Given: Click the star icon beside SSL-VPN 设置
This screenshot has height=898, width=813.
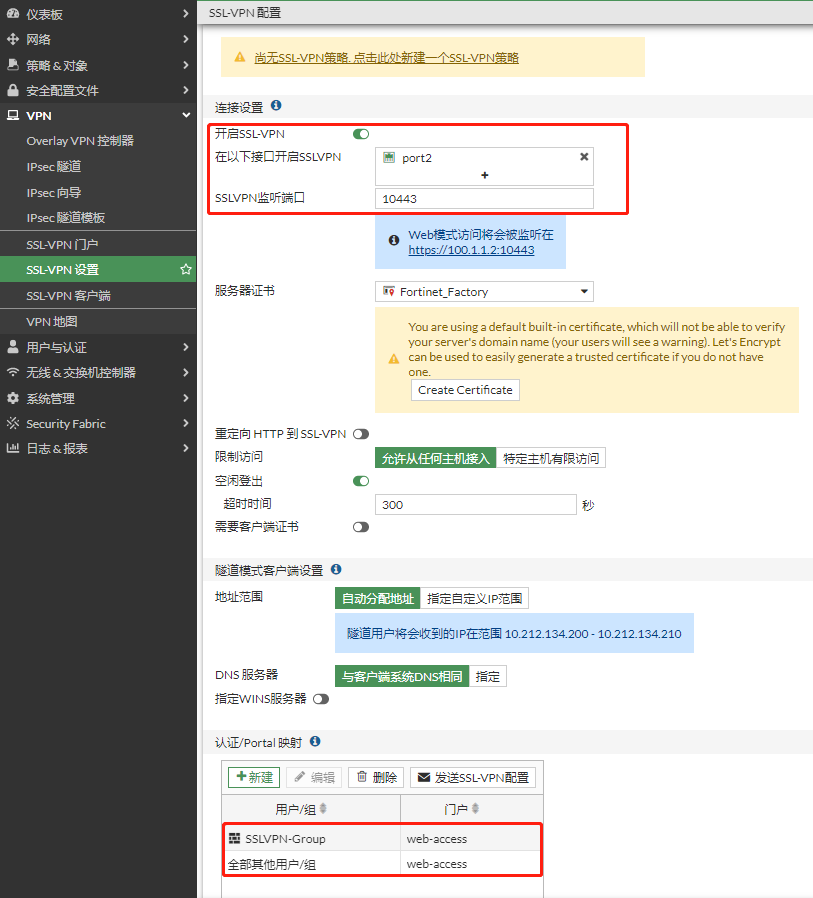Looking at the screenshot, I should click(185, 270).
